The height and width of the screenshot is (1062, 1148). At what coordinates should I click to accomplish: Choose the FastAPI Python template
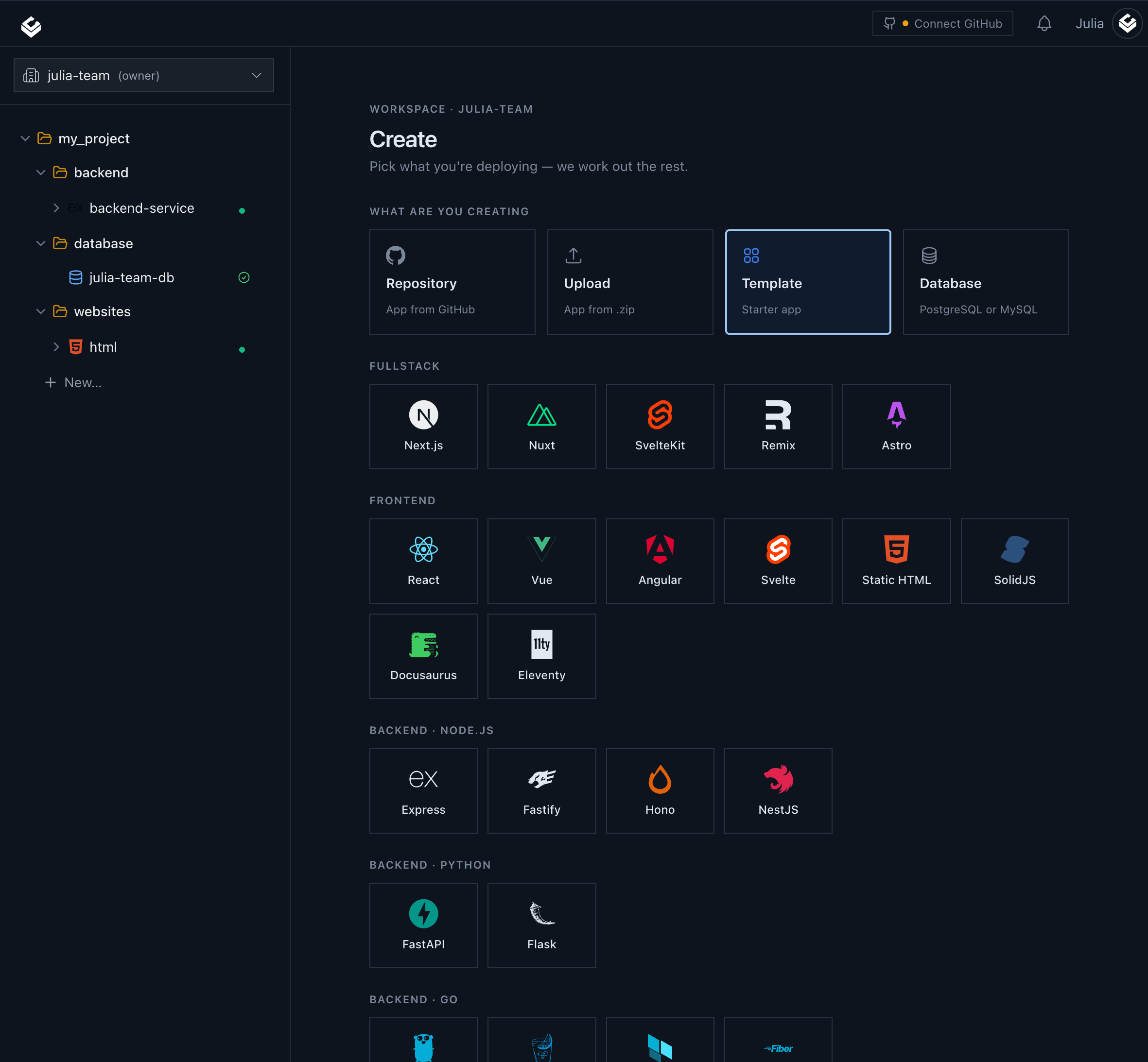pos(423,925)
